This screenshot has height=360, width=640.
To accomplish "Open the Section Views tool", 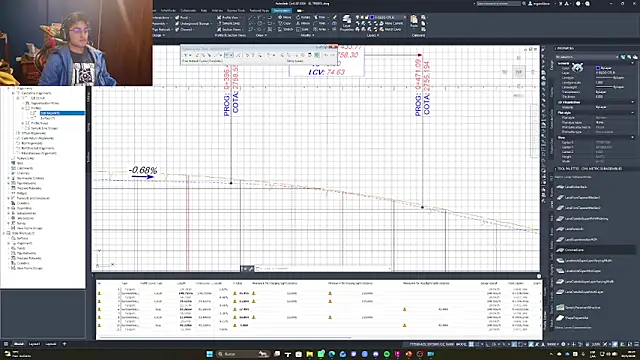I will tap(229, 29).
